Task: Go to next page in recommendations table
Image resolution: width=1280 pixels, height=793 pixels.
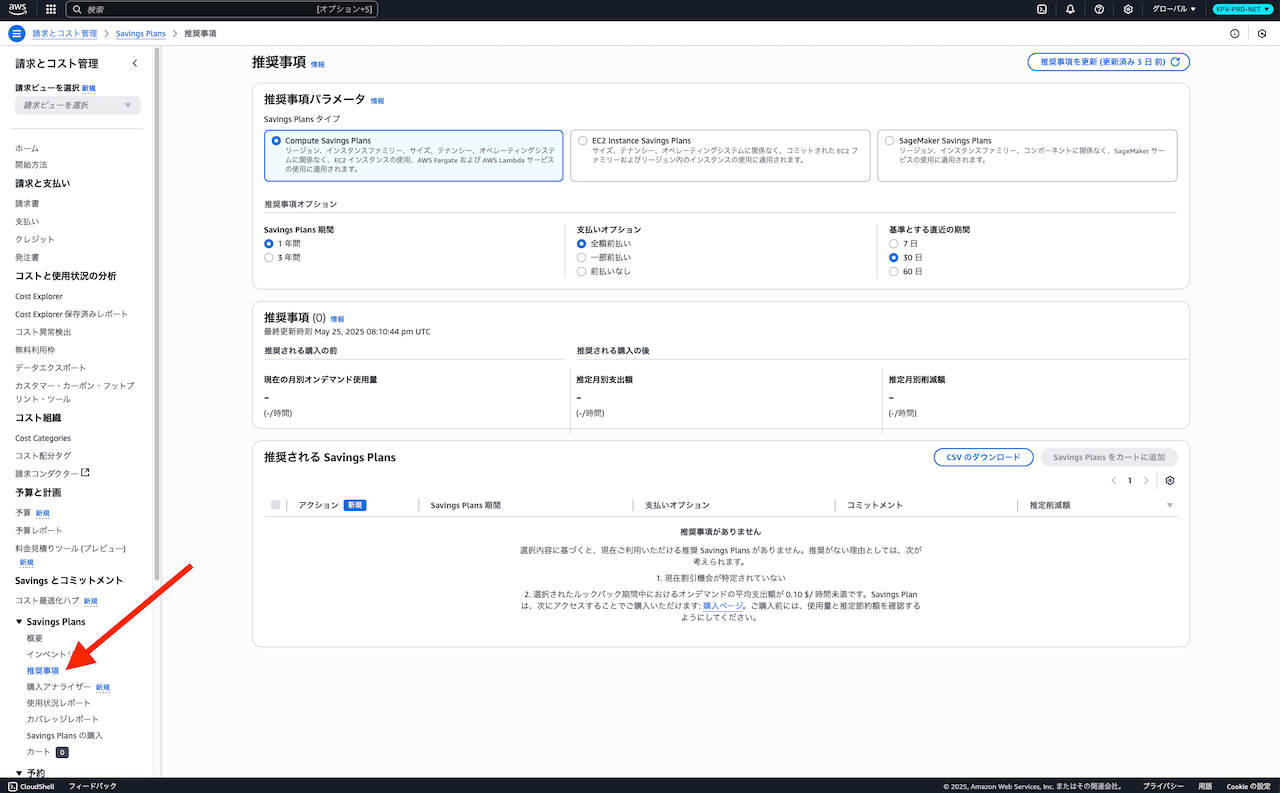Action: point(1146,481)
